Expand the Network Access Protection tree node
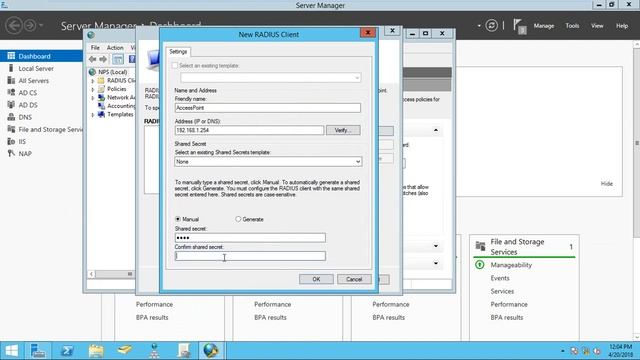Screen dimensions: 640x360 coord(93,98)
